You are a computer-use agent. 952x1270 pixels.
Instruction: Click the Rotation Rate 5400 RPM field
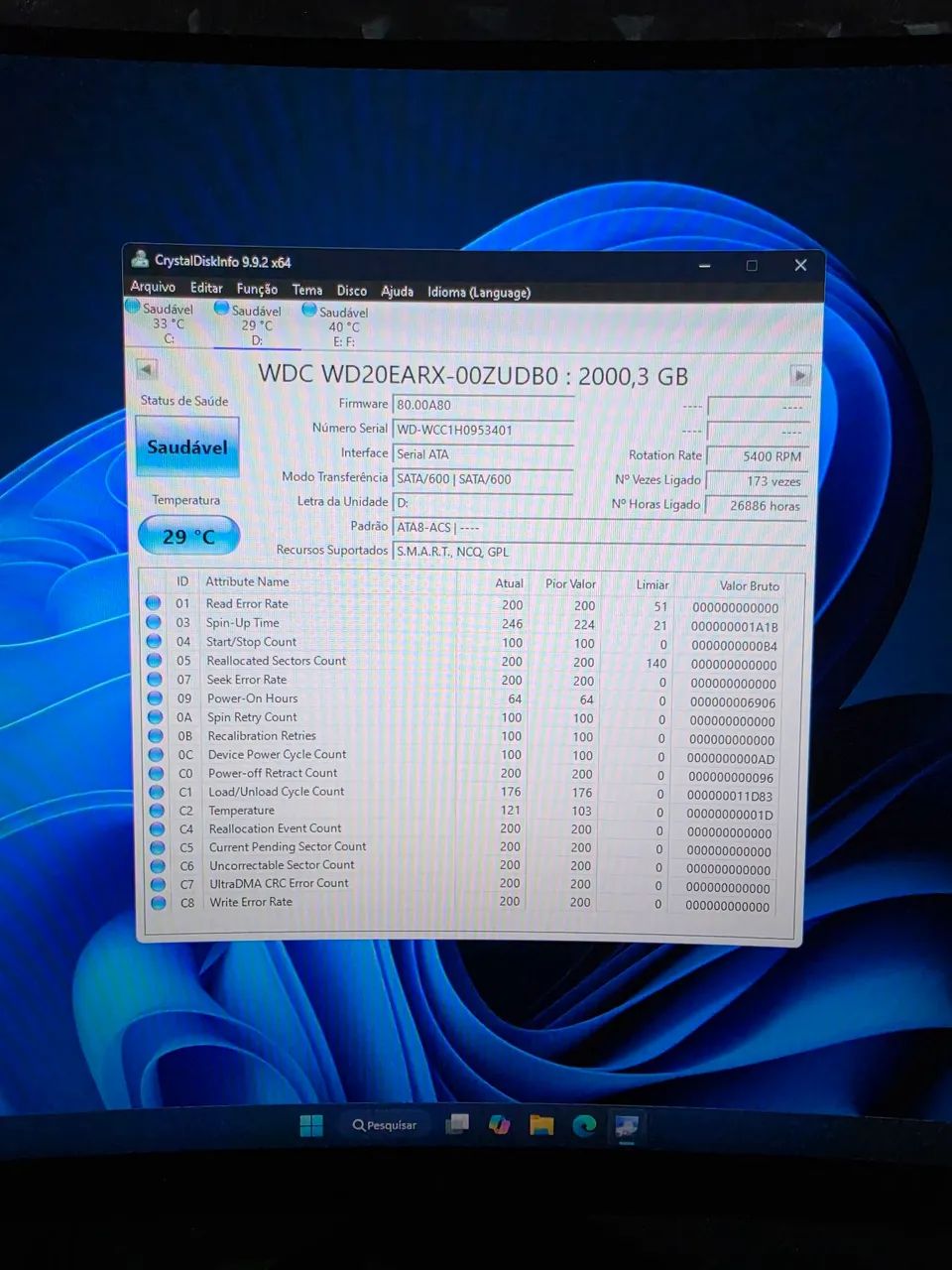(757, 456)
